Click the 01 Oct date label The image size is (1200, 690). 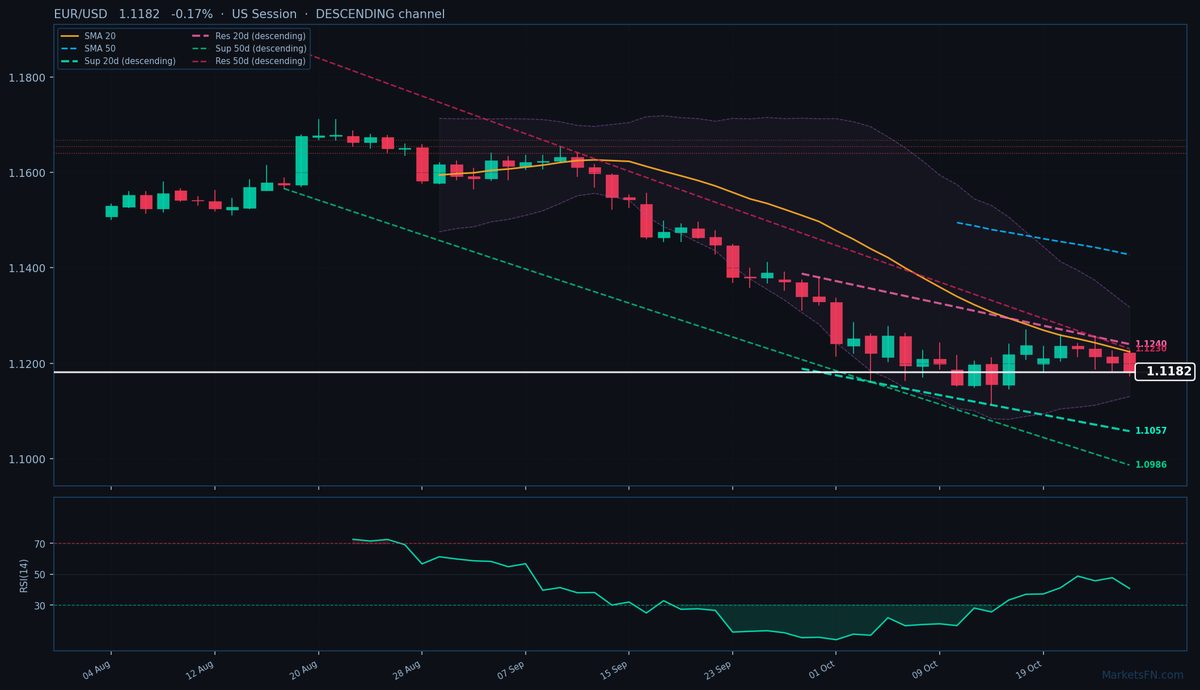[x=822, y=669]
